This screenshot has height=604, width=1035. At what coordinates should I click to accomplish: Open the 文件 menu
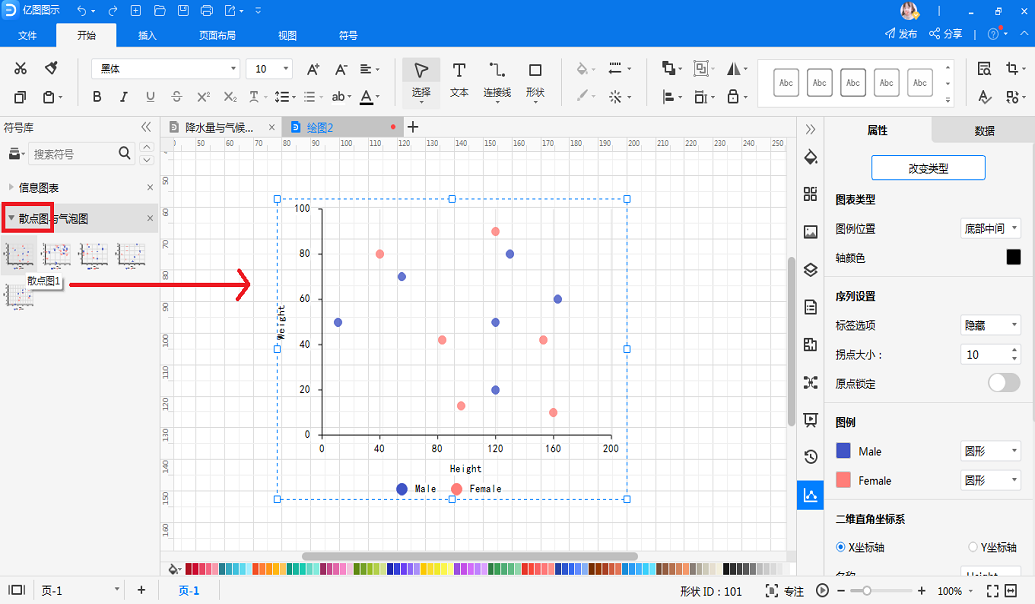27,35
